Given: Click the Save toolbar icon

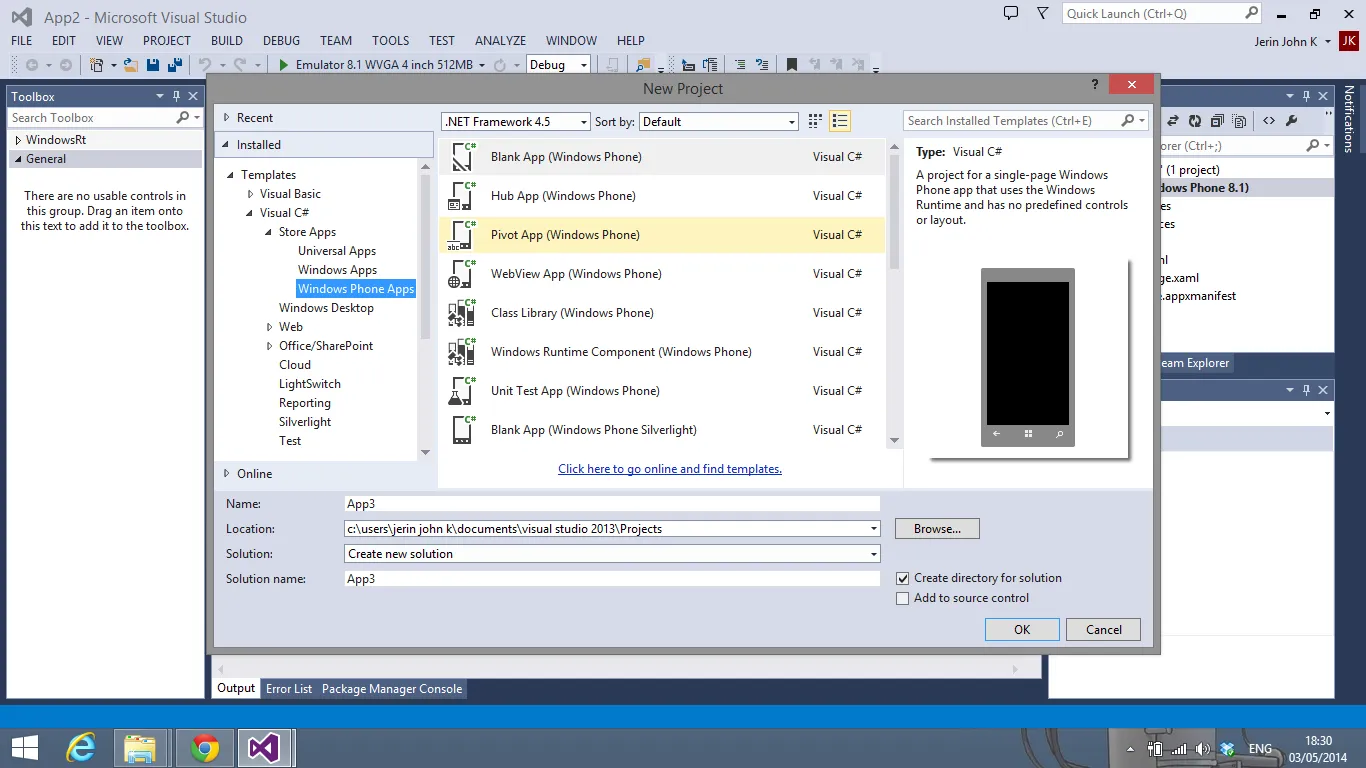Looking at the screenshot, I should [153, 65].
